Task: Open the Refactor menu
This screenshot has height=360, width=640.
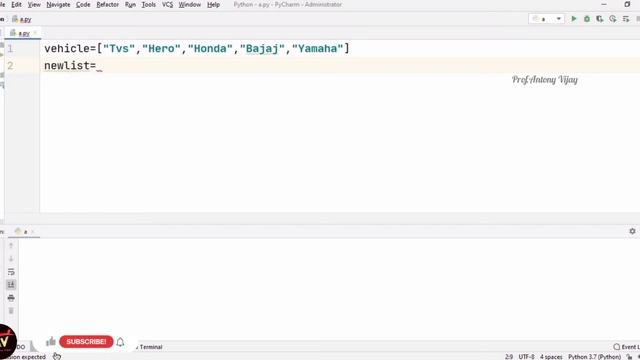Action: pyautogui.click(x=107, y=4)
